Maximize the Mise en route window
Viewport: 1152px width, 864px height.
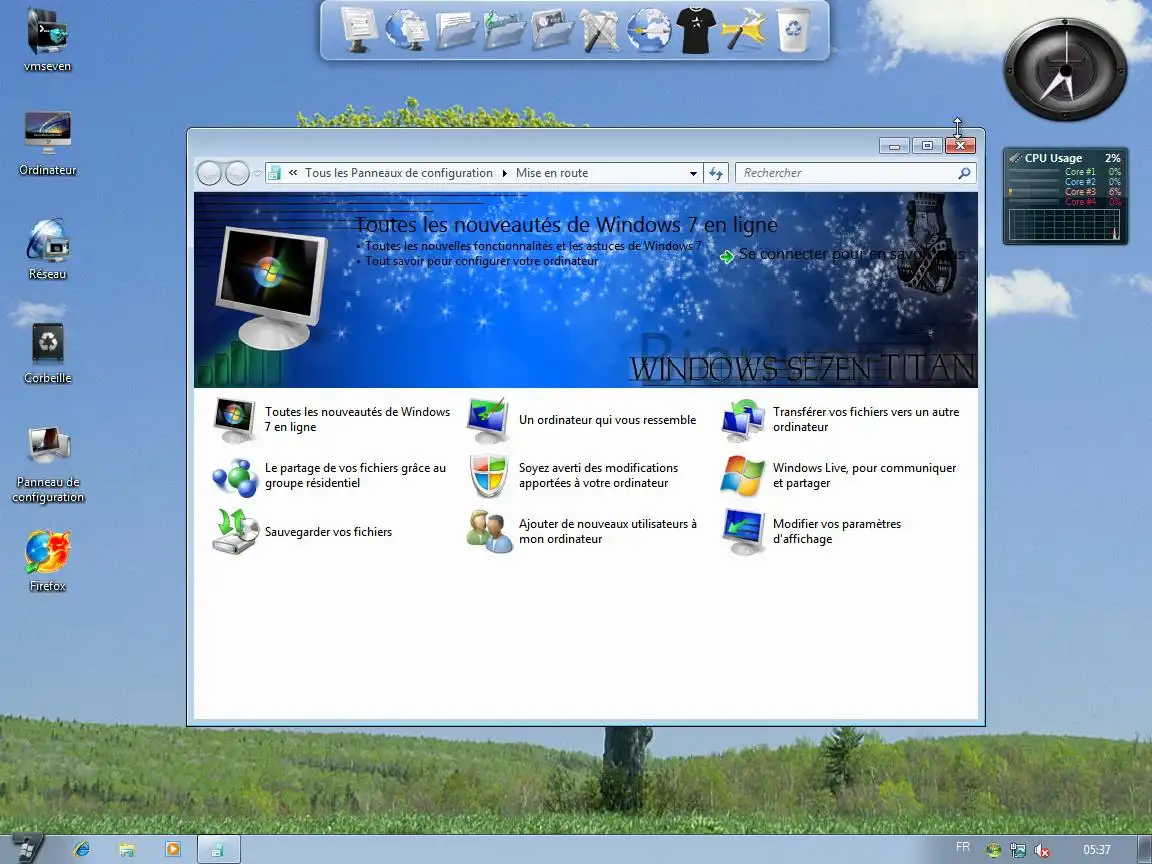[x=927, y=145]
